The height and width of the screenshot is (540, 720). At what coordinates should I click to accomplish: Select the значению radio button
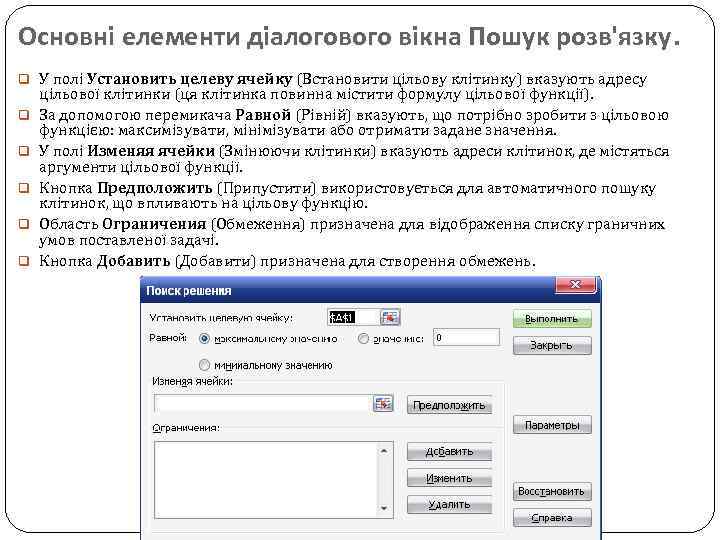pos(363,339)
